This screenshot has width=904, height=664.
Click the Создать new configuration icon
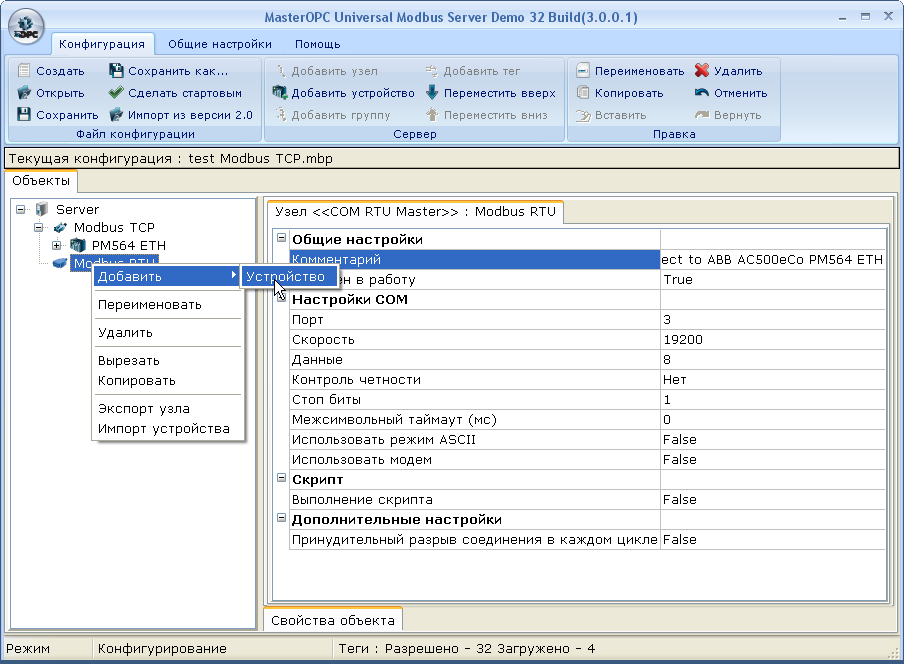(25, 71)
